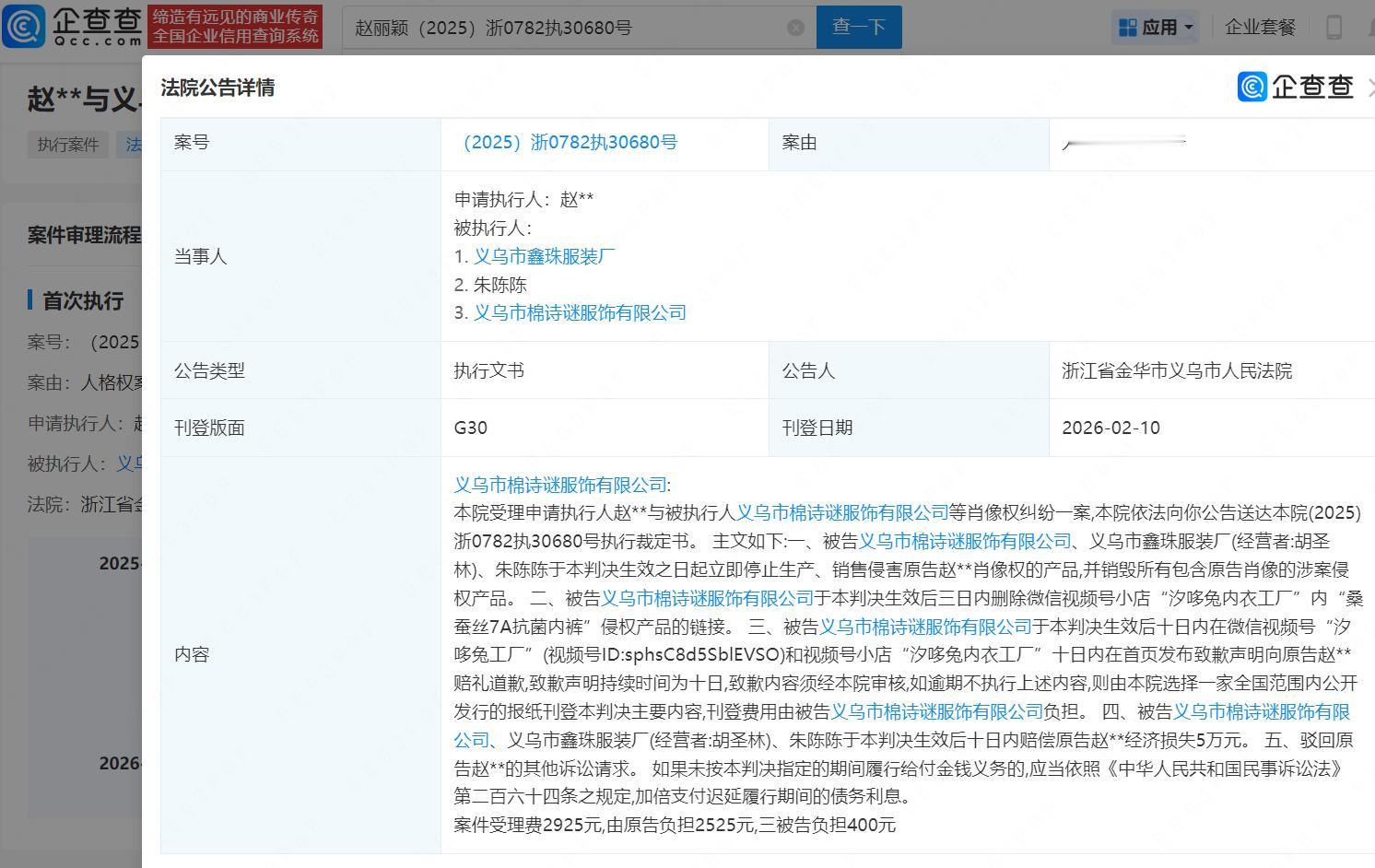
Task: Click the 公告类型 label cell
Action: point(300,370)
